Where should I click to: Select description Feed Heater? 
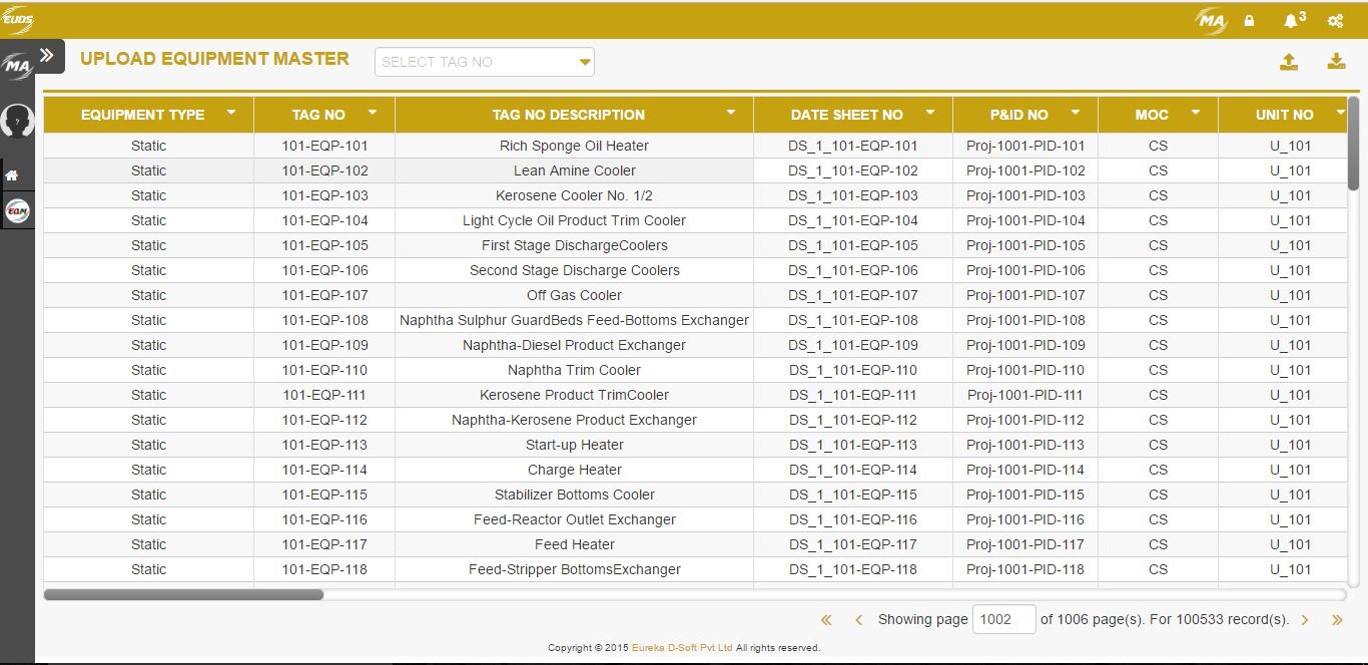point(575,545)
